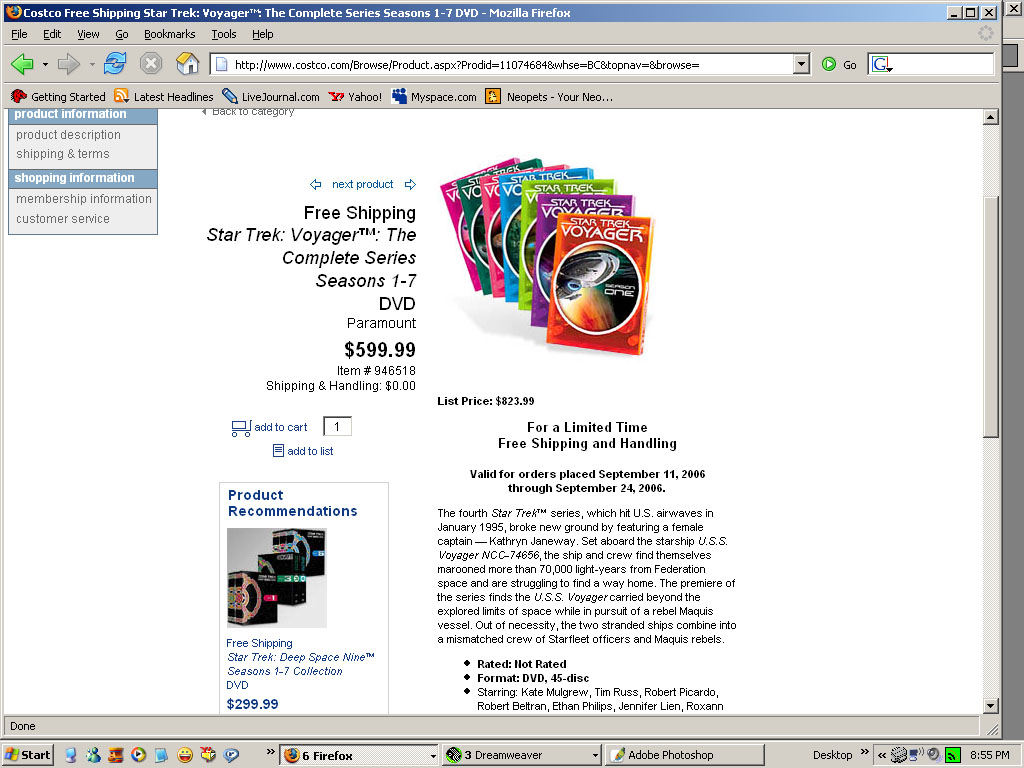Open the Google search engine selector
The height and width of the screenshot is (768, 1024).
(x=882, y=65)
